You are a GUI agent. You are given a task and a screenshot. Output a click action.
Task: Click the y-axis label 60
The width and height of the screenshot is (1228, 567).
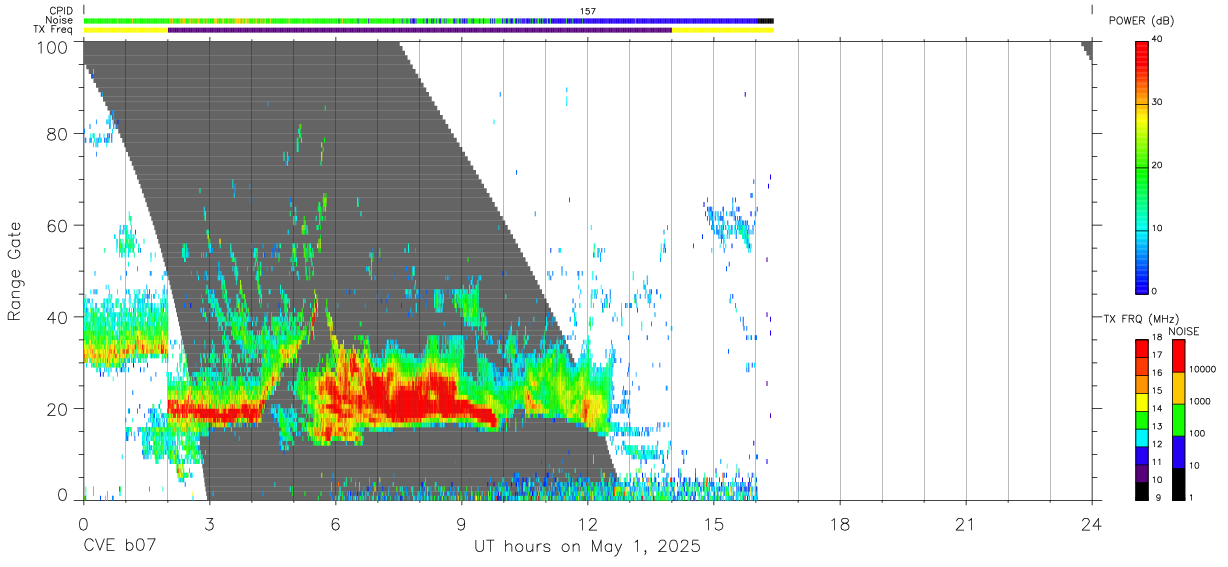click(56, 225)
